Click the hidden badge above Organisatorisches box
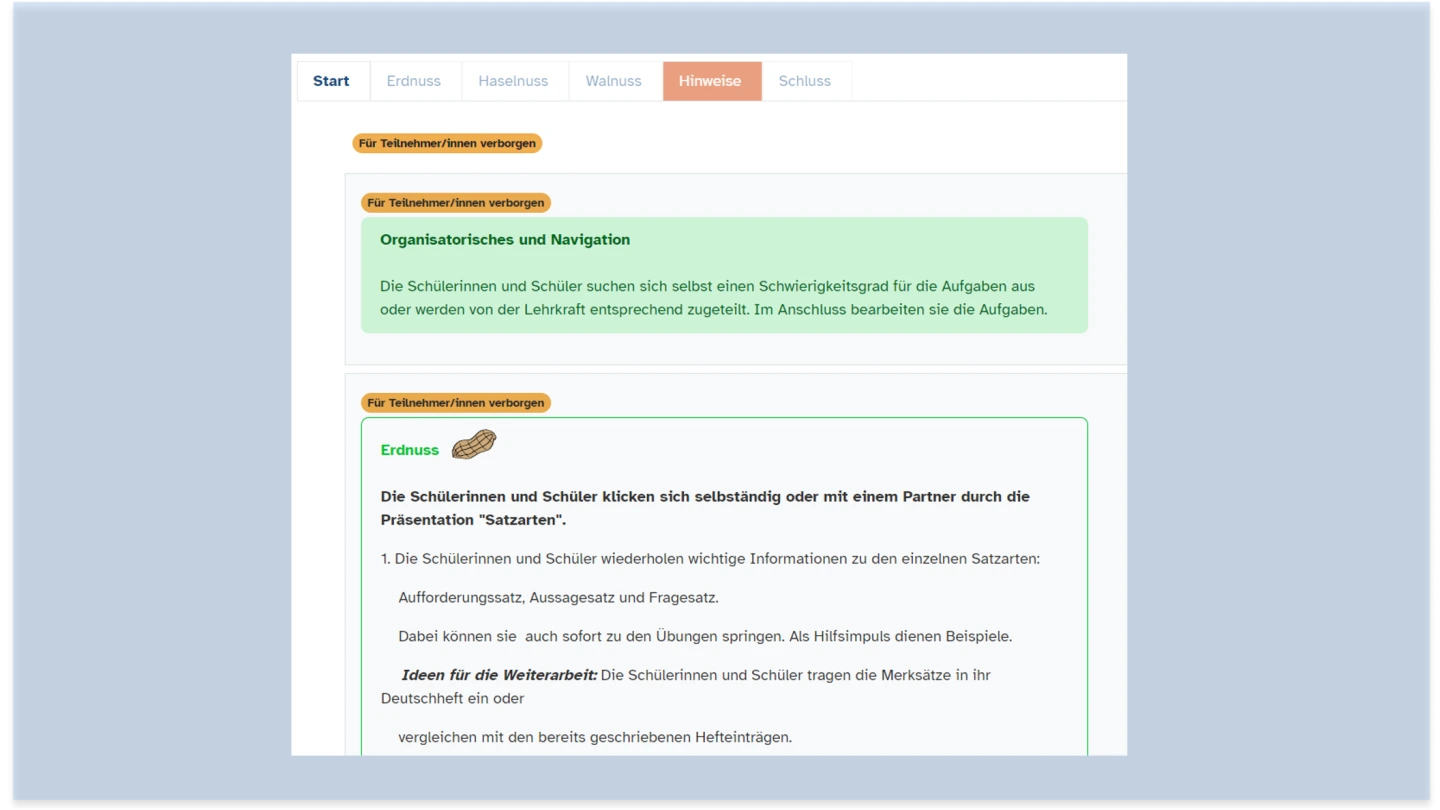 tap(455, 203)
